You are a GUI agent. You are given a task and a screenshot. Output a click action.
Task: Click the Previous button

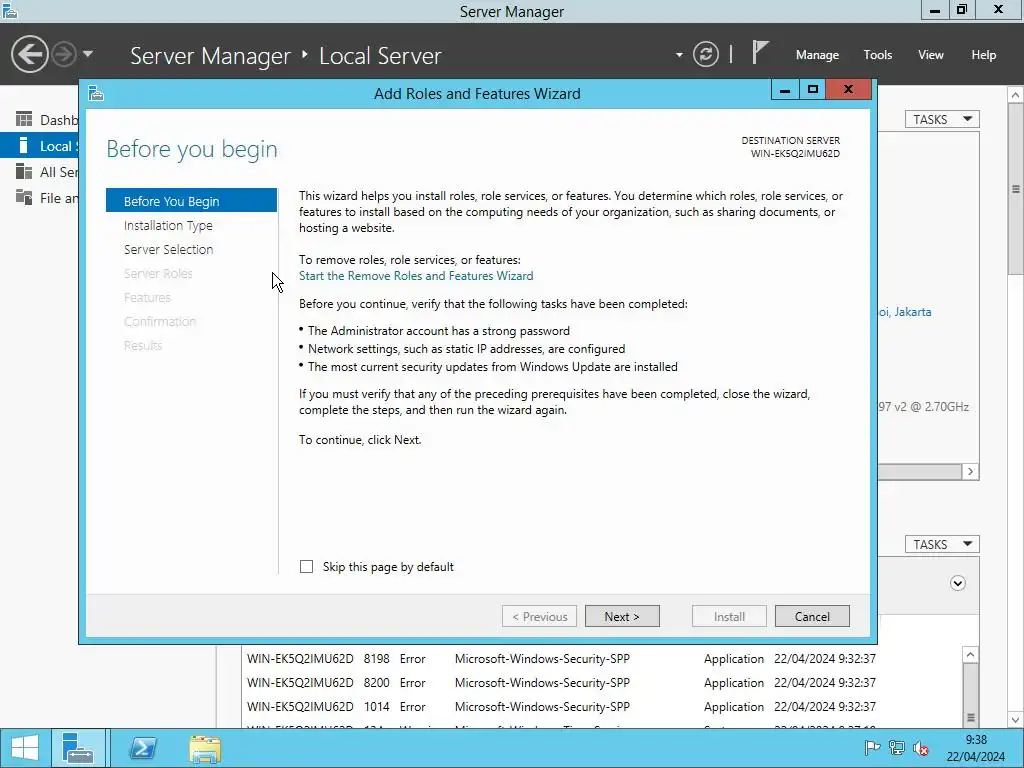pos(539,616)
